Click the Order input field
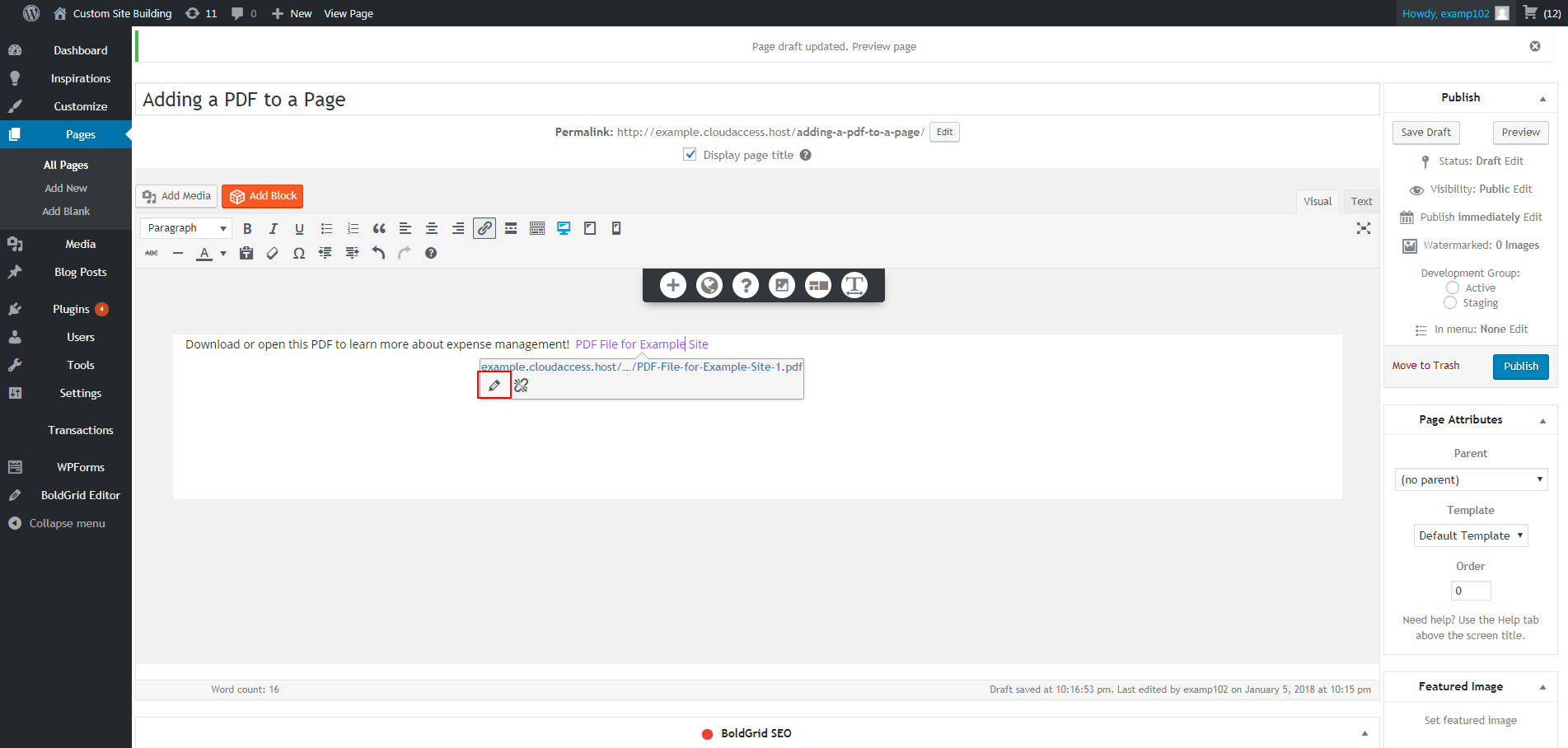 pyautogui.click(x=1470, y=591)
